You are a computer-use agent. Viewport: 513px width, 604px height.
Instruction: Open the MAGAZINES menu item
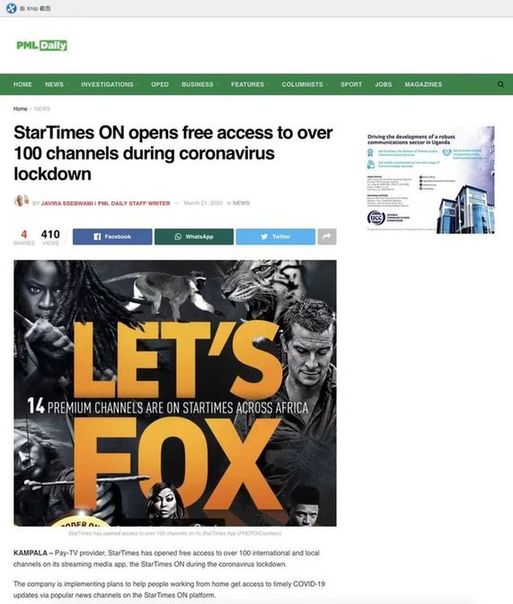[x=423, y=84]
